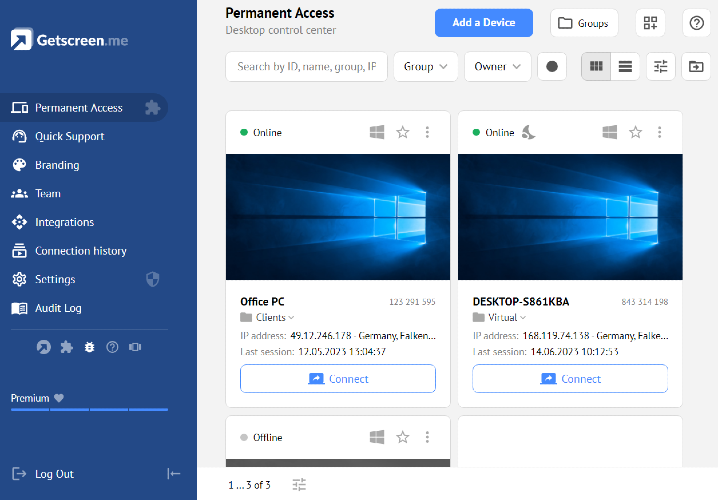This screenshot has height=500, width=718.
Task: Click the Office PC device name
Action: [262, 302]
